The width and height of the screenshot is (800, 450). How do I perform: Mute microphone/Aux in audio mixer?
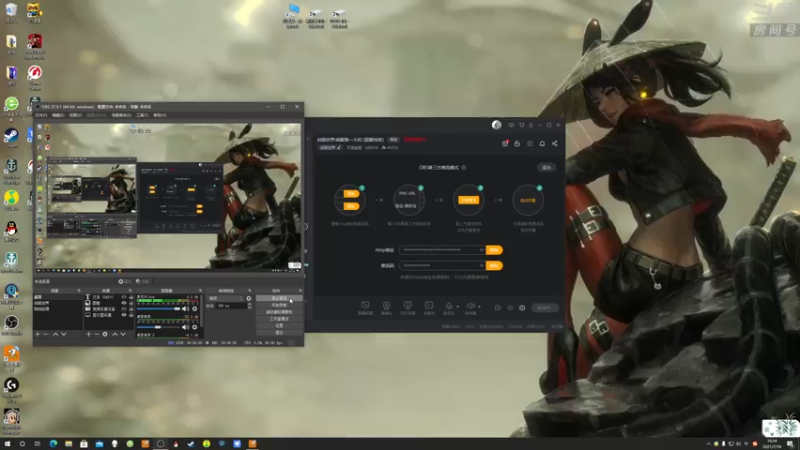coord(185,309)
